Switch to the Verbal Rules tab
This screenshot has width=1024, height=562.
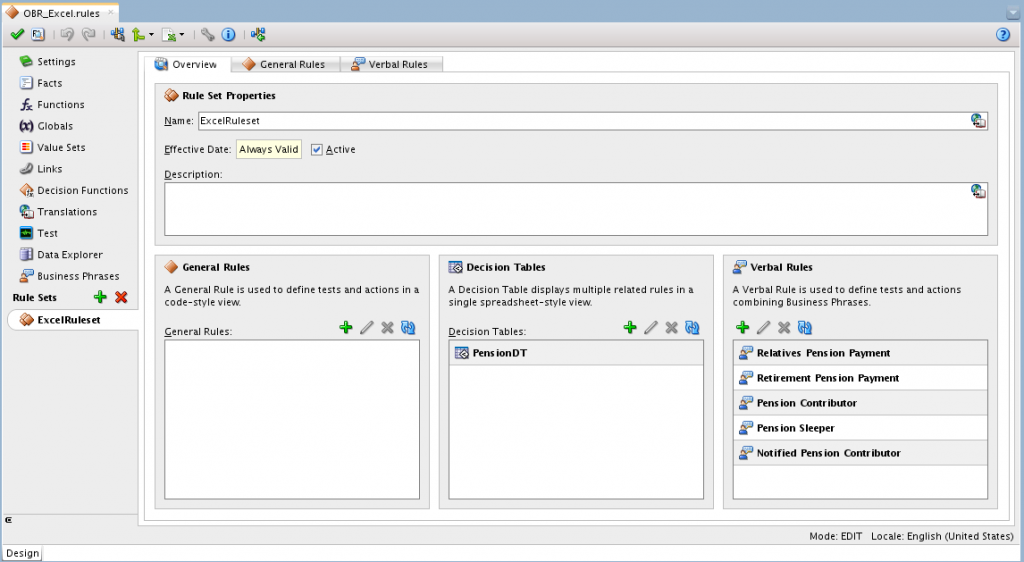[x=390, y=64]
